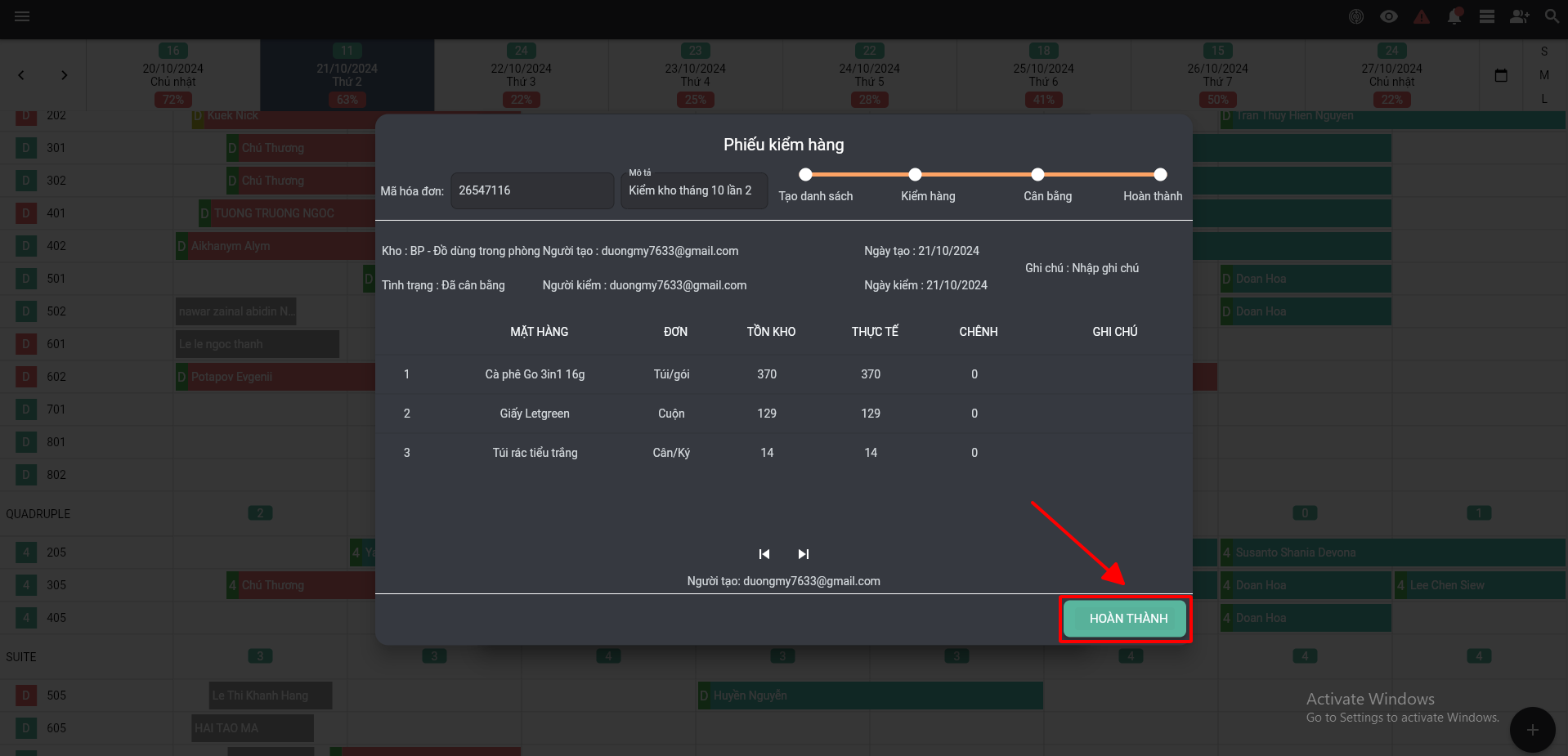Click the sync refresh icon in top bar

(x=1356, y=16)
